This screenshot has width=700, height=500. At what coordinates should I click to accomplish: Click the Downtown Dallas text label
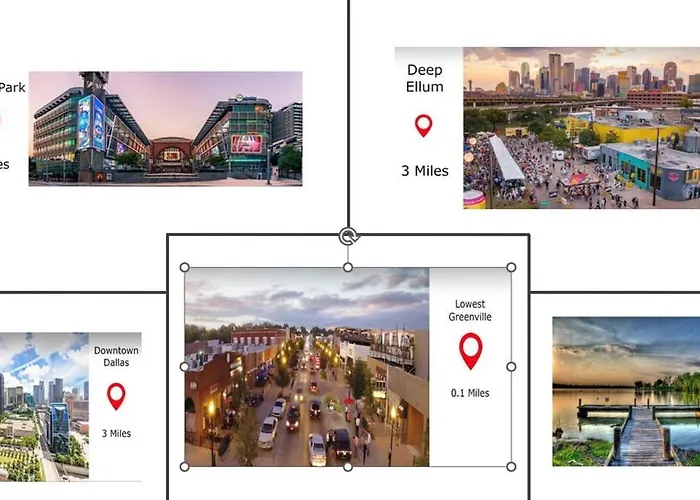pyautogui.click(x=116, y=357)
